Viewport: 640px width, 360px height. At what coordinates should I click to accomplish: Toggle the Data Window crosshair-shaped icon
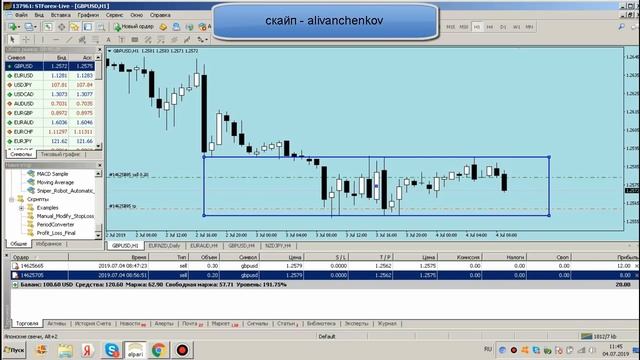61,27
